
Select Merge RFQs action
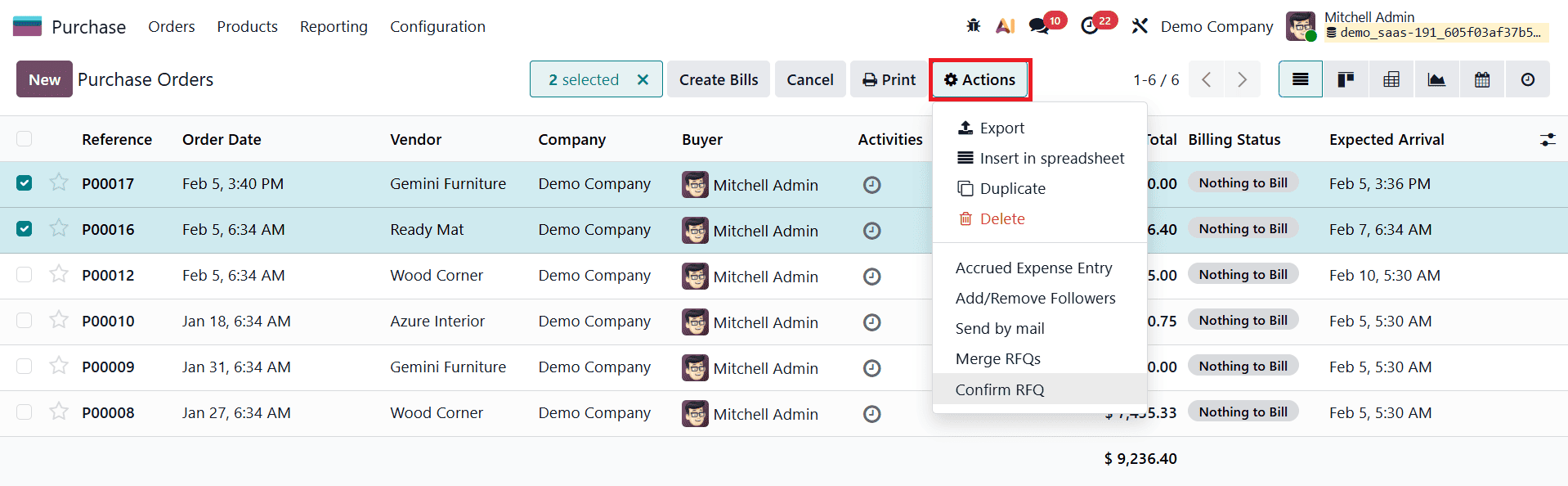[1040, 358]
